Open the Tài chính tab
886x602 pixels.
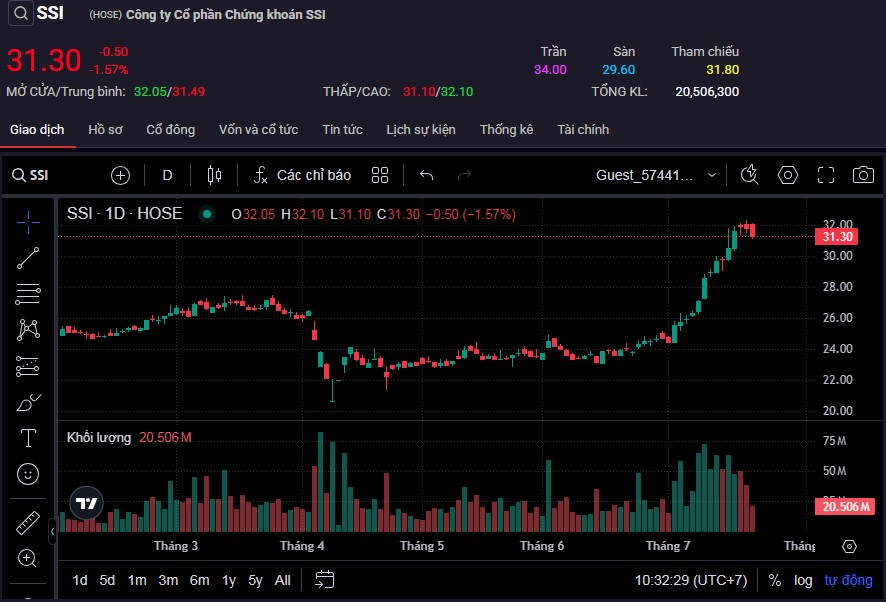pos(583,130)
